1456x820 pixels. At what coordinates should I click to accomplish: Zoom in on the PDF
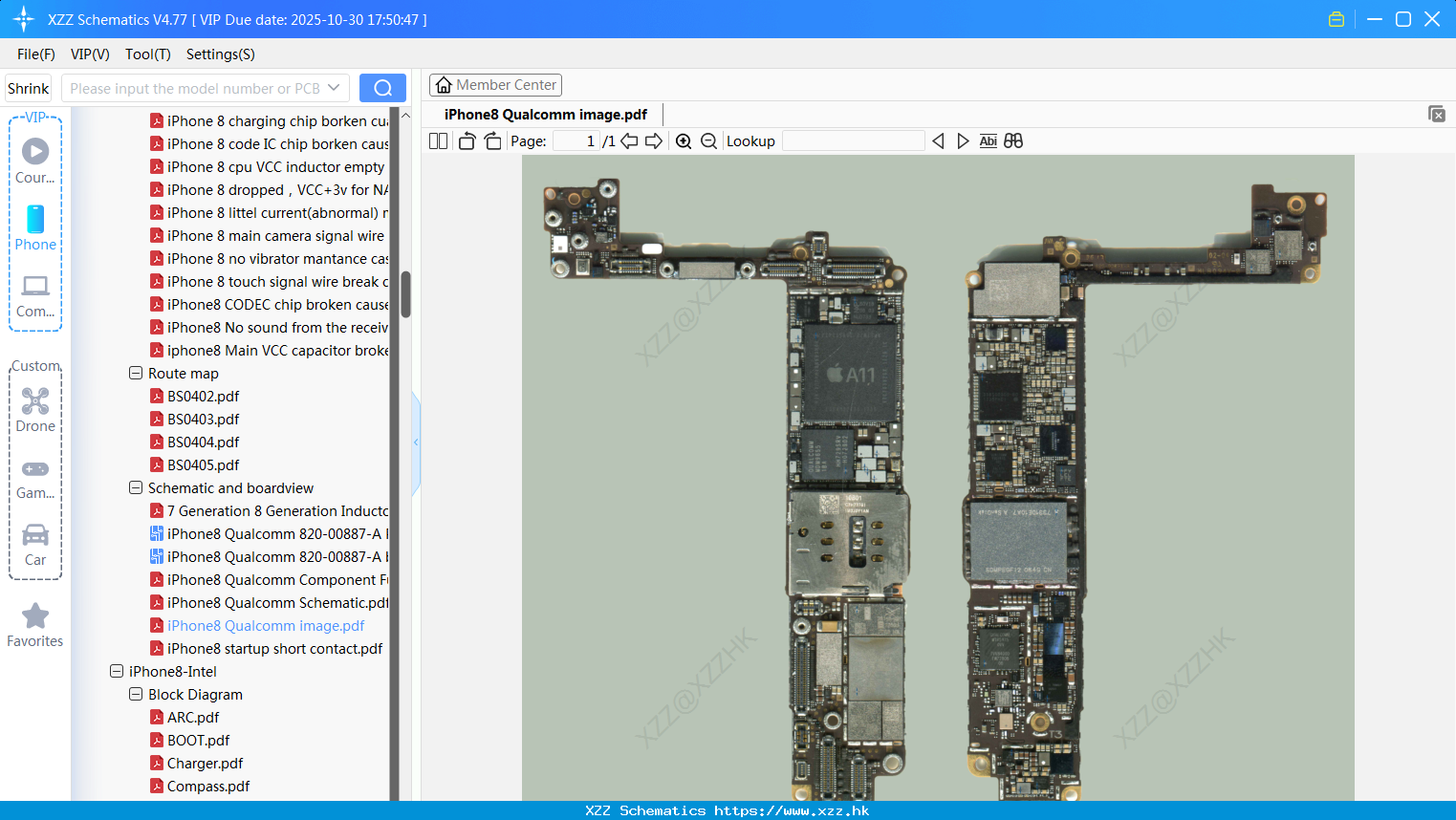684,140
